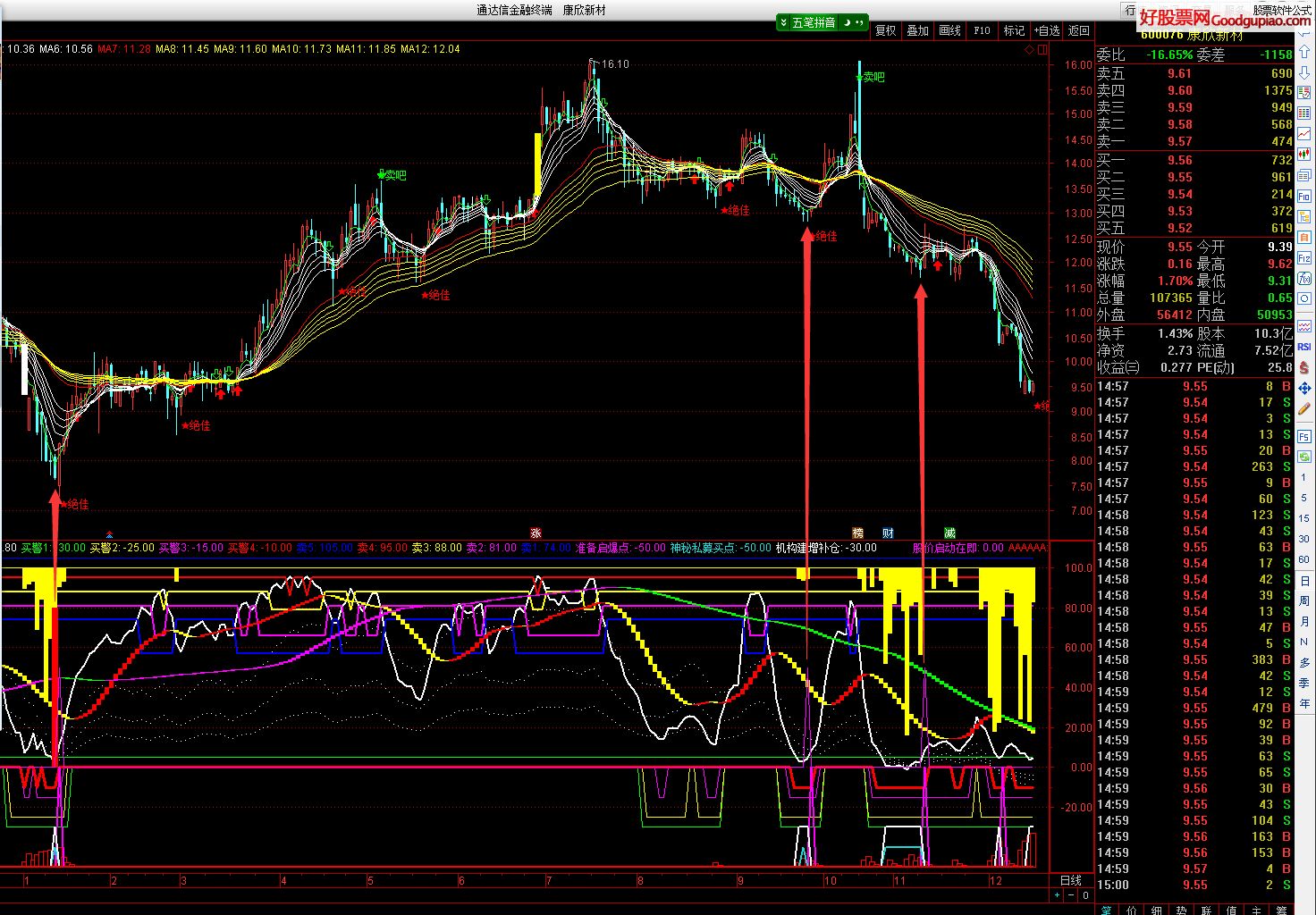The image size is (1316, 915).
Task: Click the 0 reset button at chart bottom
Action: [x=1085, y=894]
